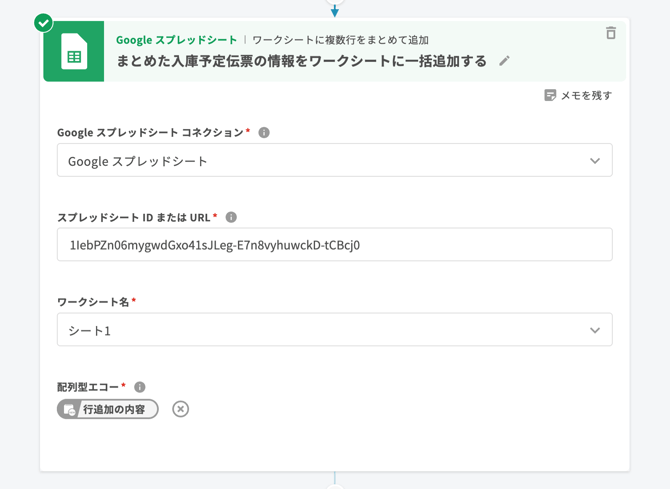Edit the step title with pencil icon
670x489 pixels.
[505, 61]
